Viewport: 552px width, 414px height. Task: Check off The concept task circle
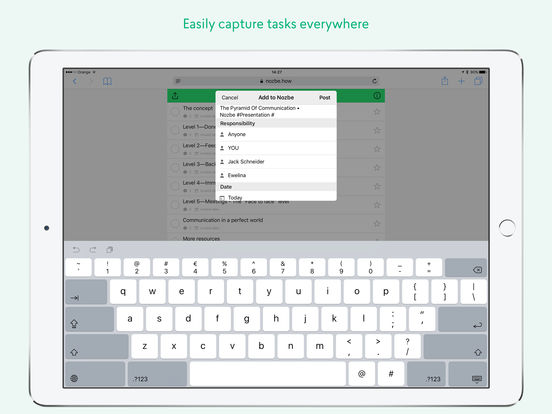pyautogui.click(x=175, y=112)
